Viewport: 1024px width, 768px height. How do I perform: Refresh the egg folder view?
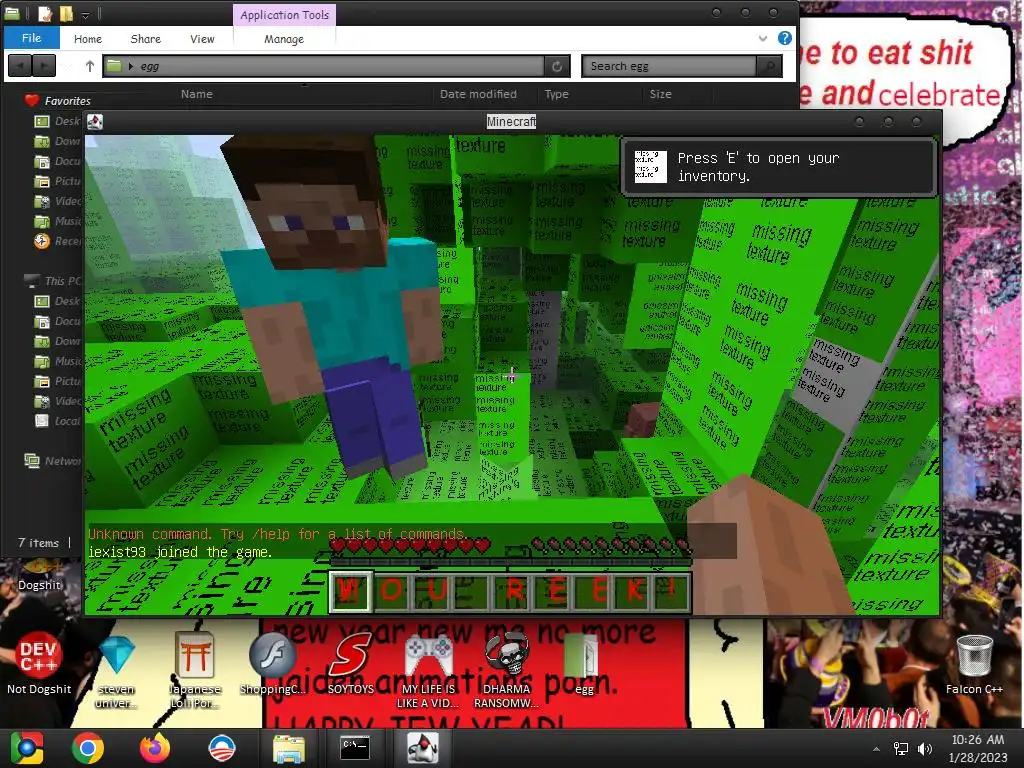tap(557, 66)
